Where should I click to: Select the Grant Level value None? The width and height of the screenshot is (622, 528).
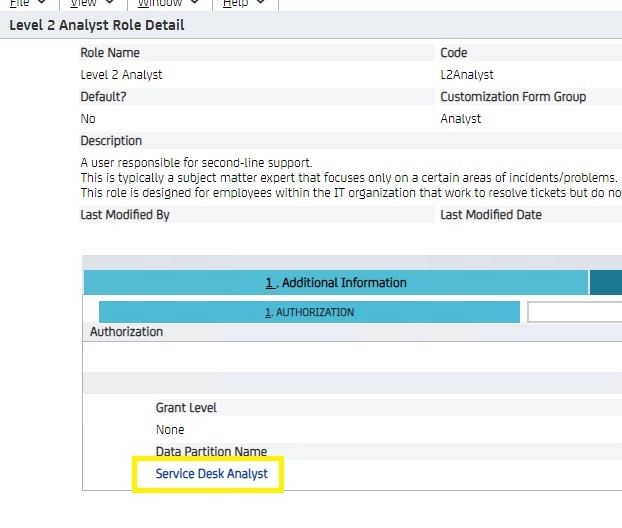point(170,430)
